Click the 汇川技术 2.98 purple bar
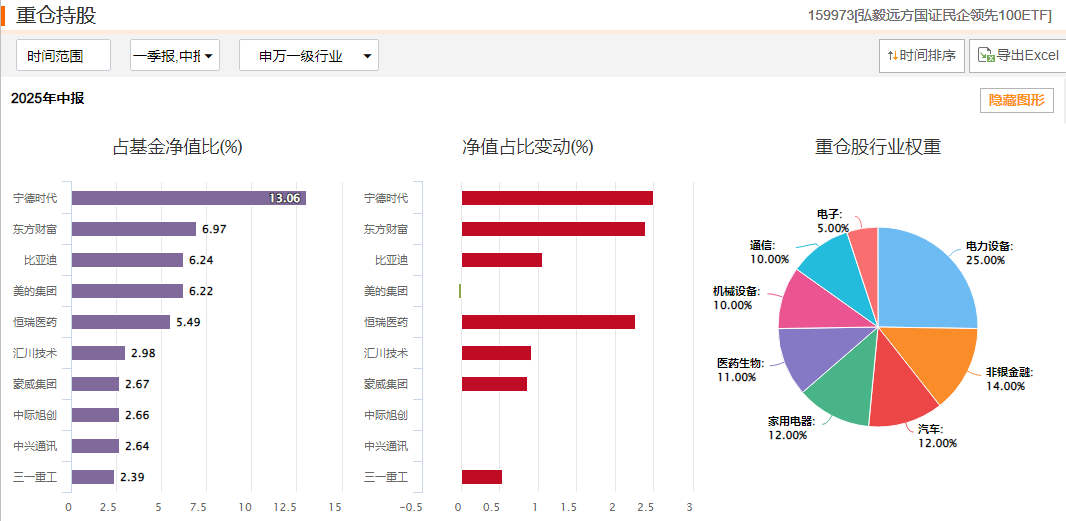Viewport: 1066px width, 521px height. tap(99, 353)
